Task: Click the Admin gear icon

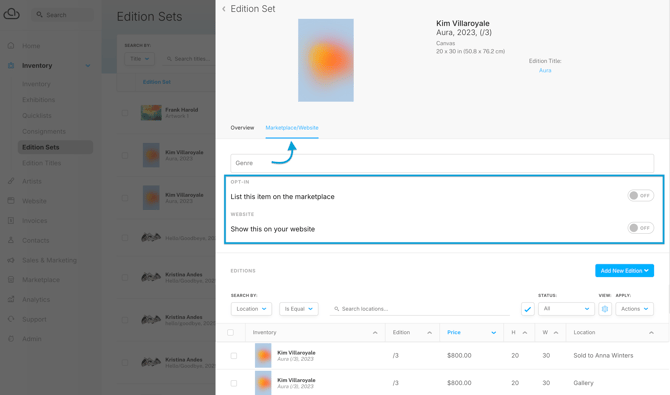Action: point(11,339)
